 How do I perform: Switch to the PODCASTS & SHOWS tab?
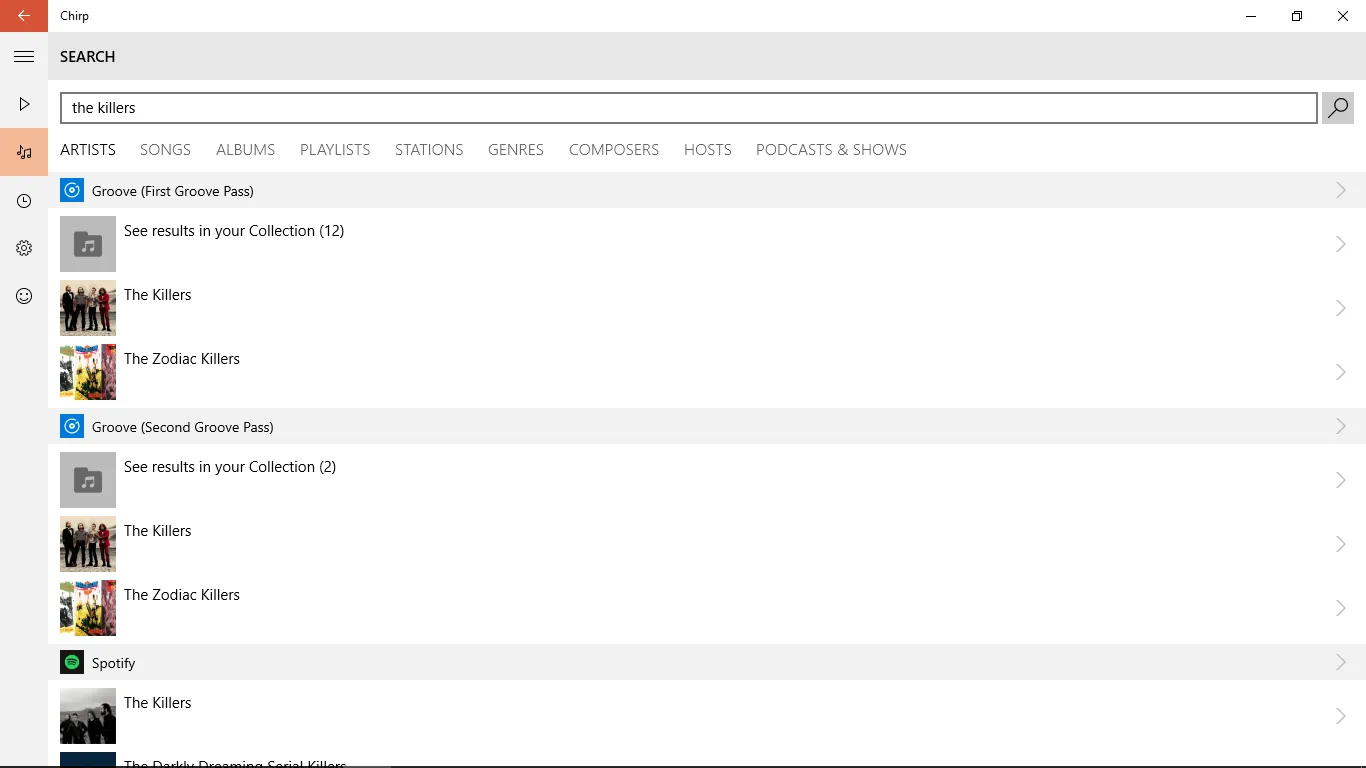click(x=831, y=150)
